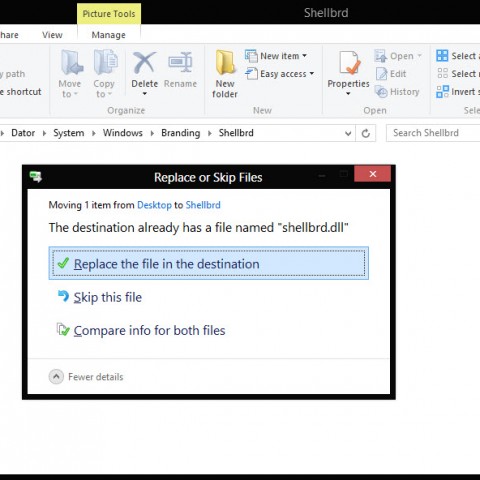
Task: Click the dialog's title bar file-move icon
Action: tap(36, 176)
